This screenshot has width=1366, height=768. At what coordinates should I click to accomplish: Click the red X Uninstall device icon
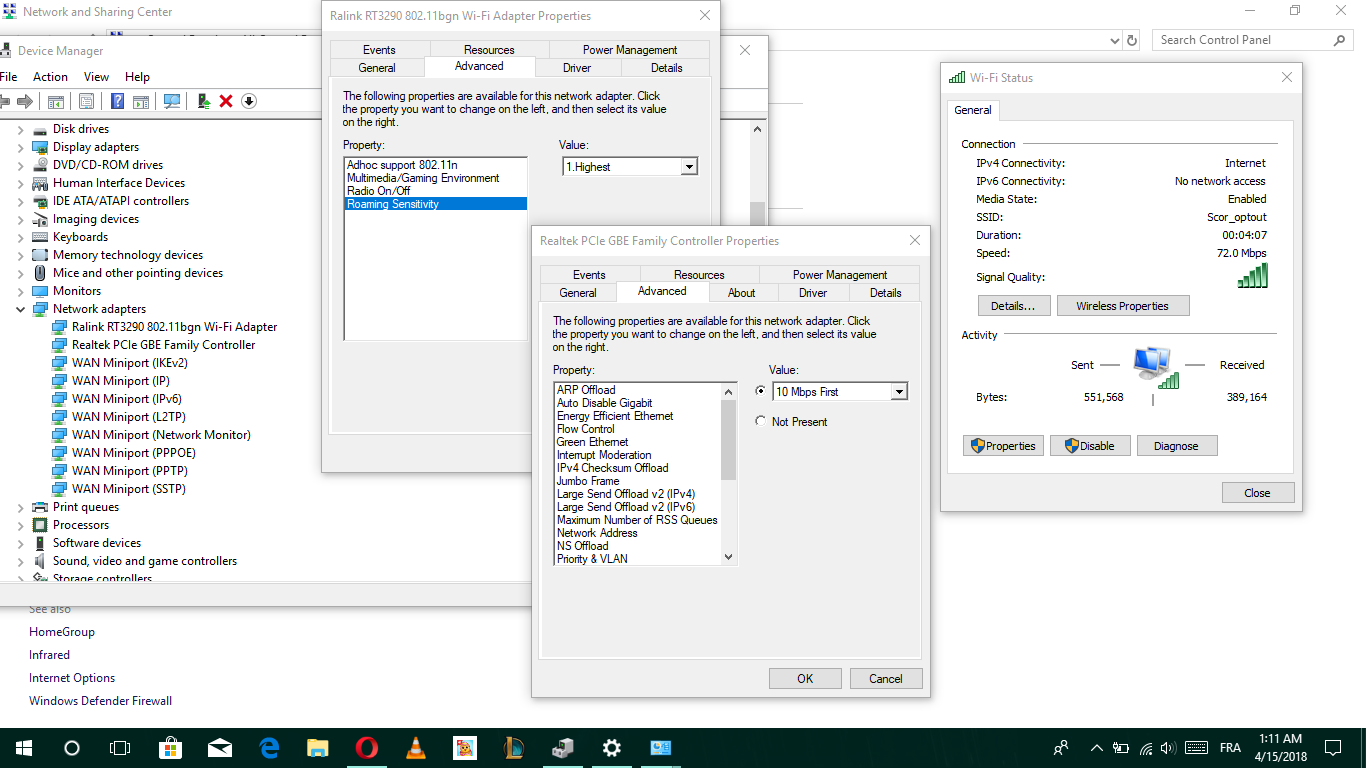226,101
